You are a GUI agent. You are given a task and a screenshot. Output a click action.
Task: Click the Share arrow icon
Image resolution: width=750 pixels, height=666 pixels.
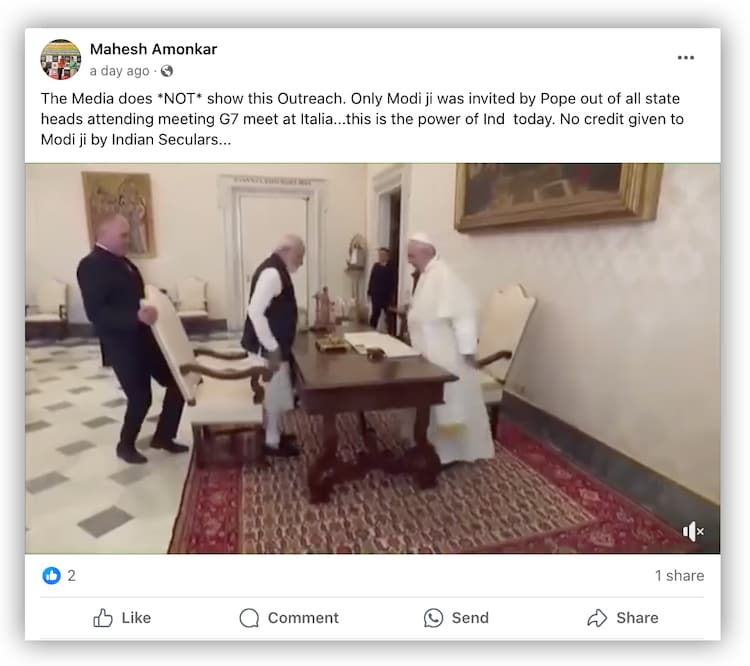click(x=597, y=618)
